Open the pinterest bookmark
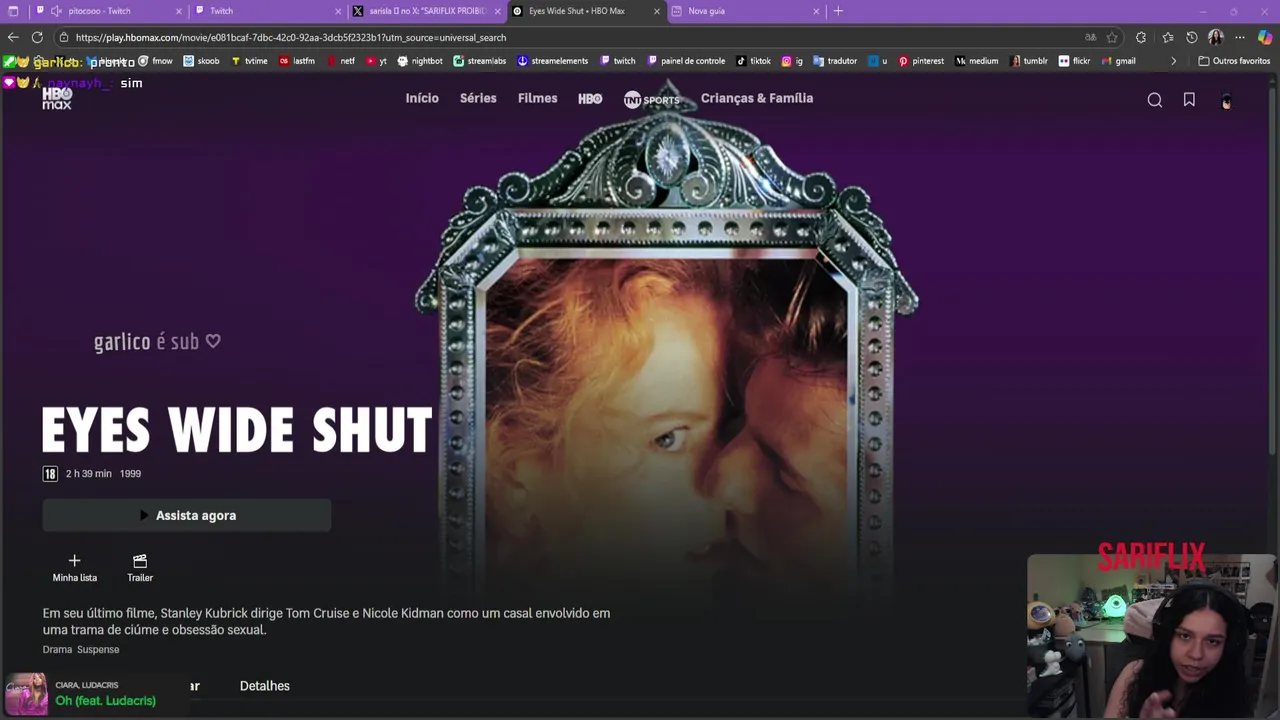The width and height of the screenshot is (1280, 720). (x=921, y=61)
